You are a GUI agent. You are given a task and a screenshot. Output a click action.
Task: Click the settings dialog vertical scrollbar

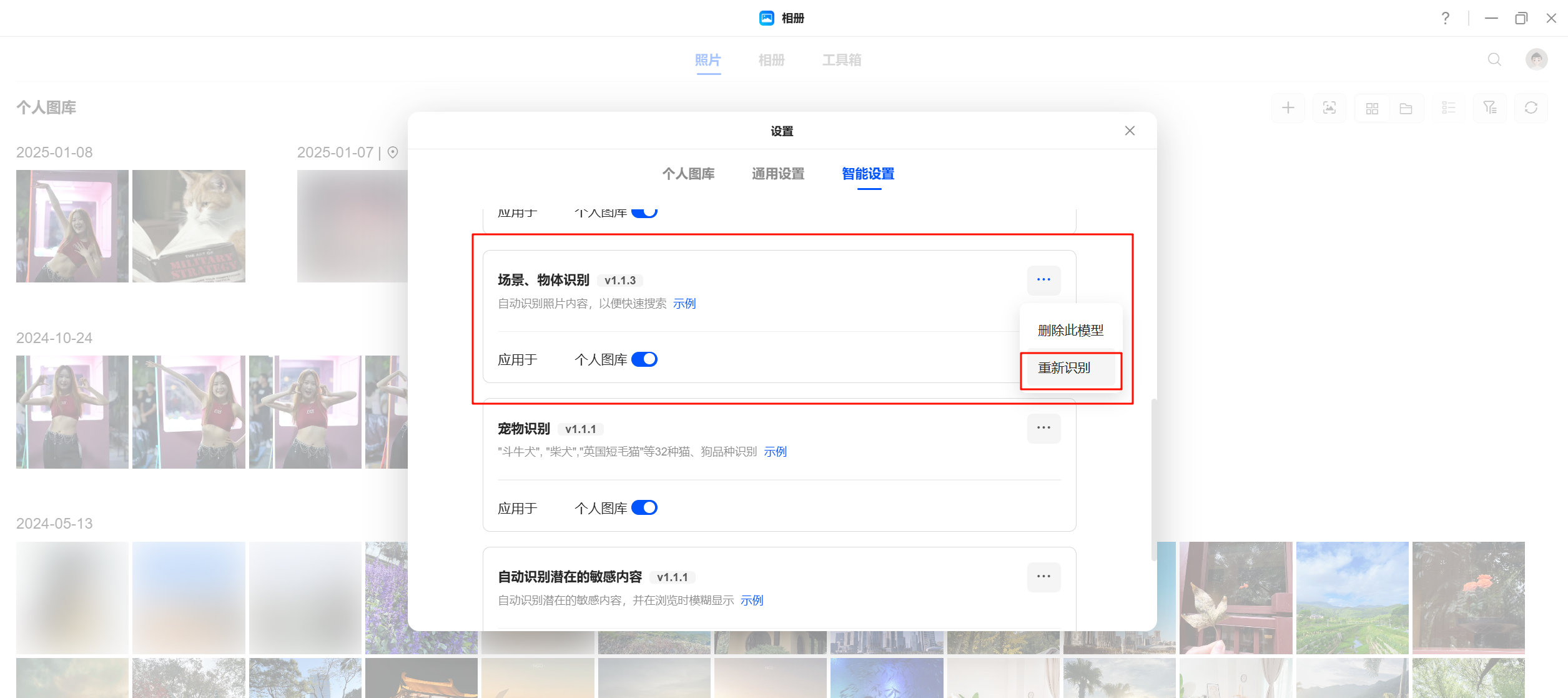click(1154, 480)
